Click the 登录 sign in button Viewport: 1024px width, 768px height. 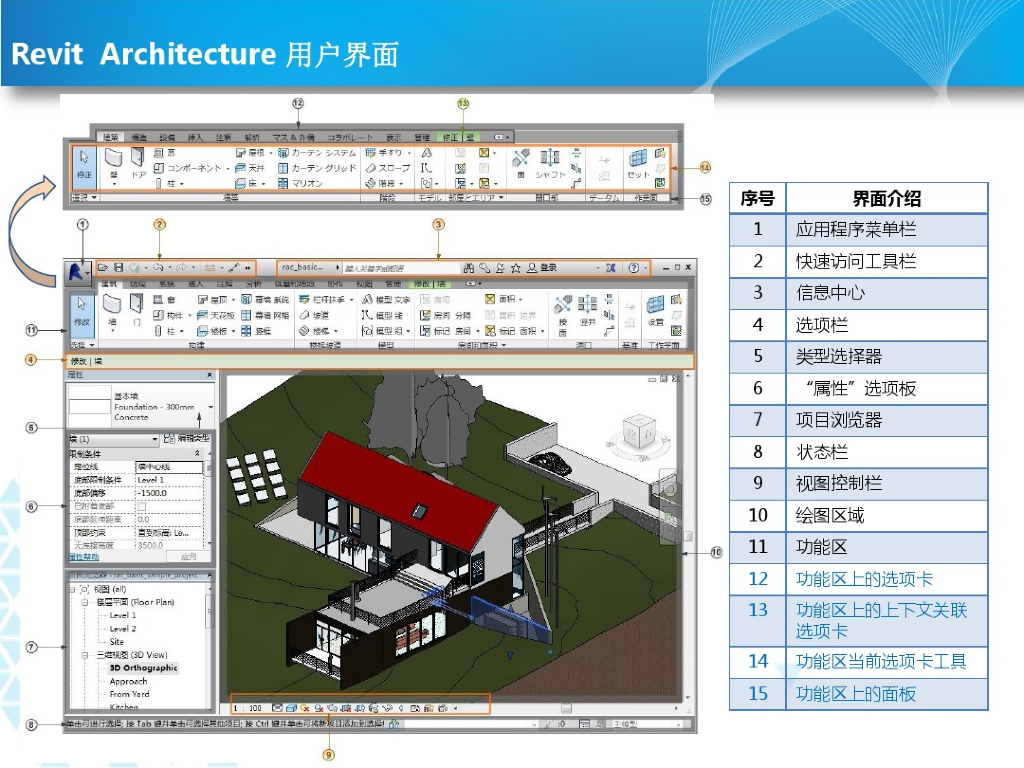click(542, 268)
